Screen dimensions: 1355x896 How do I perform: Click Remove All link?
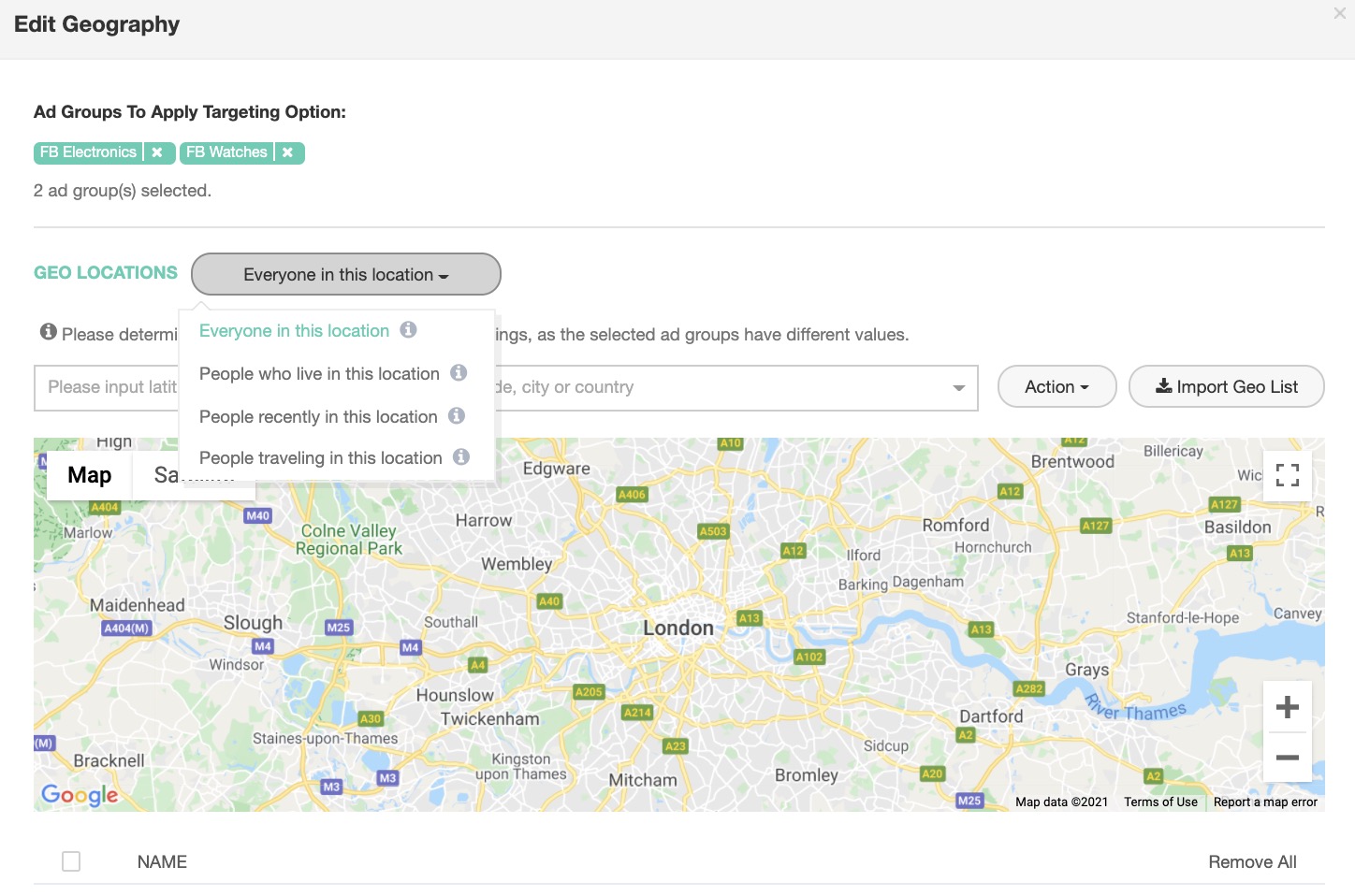1252,862
